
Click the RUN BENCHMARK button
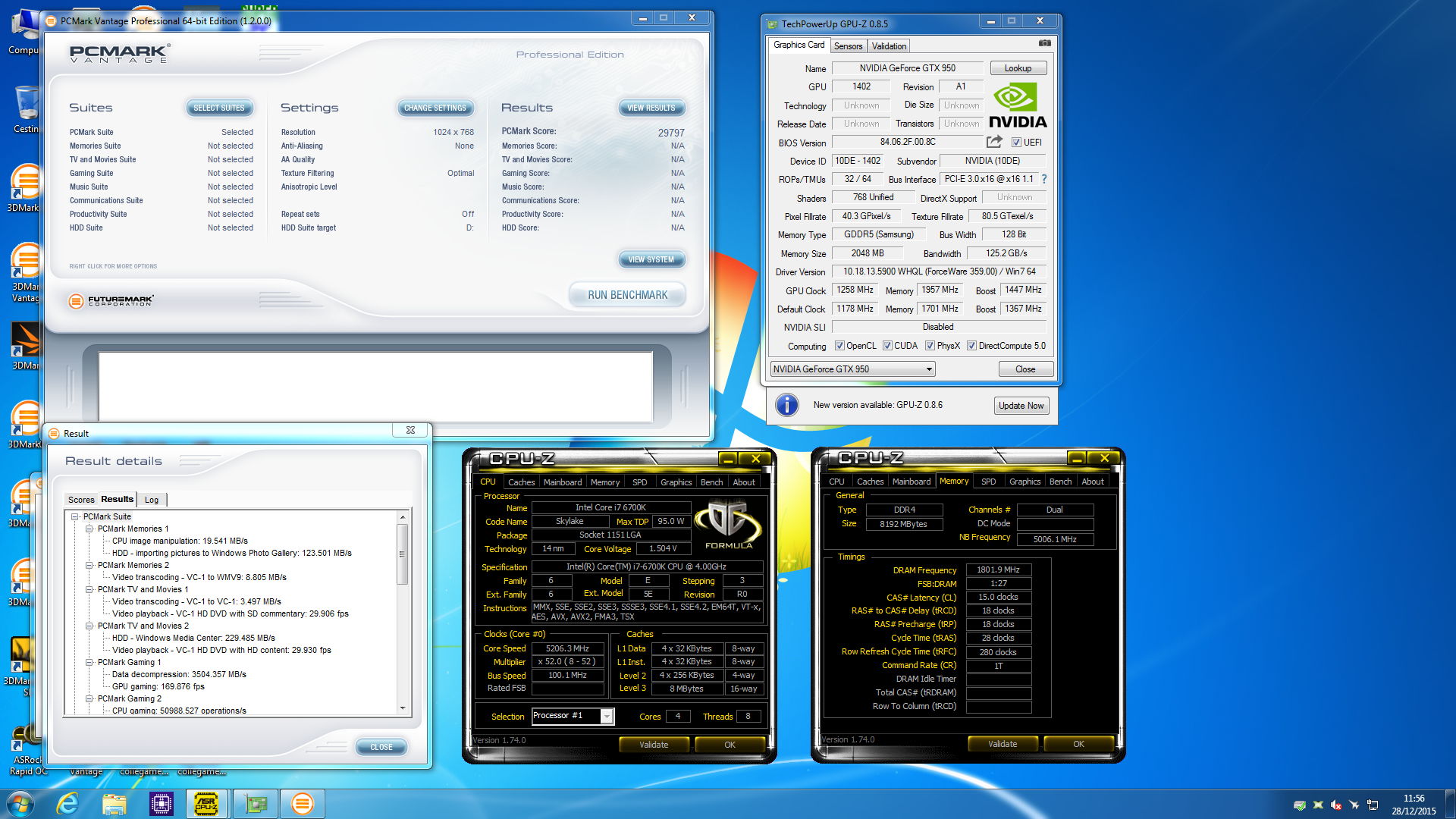click(x=628, y=295)
